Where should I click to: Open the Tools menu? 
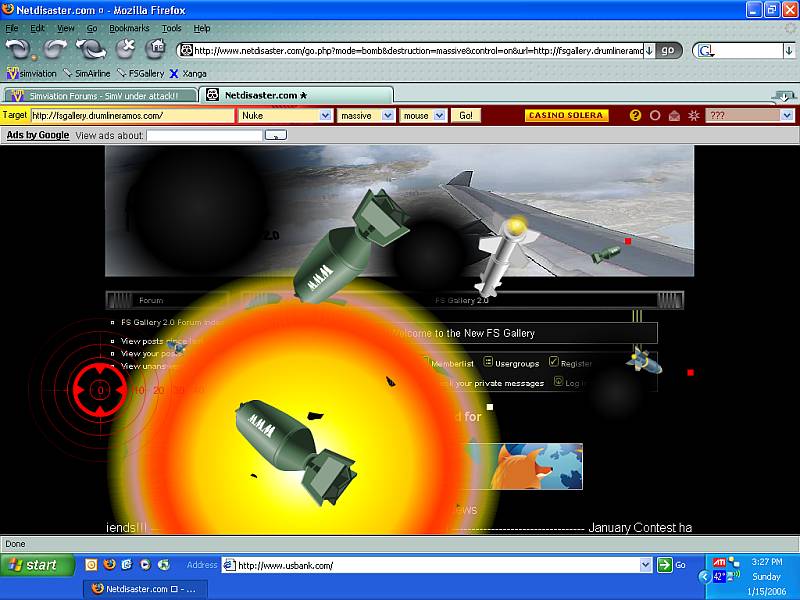[x=171, y=28]
